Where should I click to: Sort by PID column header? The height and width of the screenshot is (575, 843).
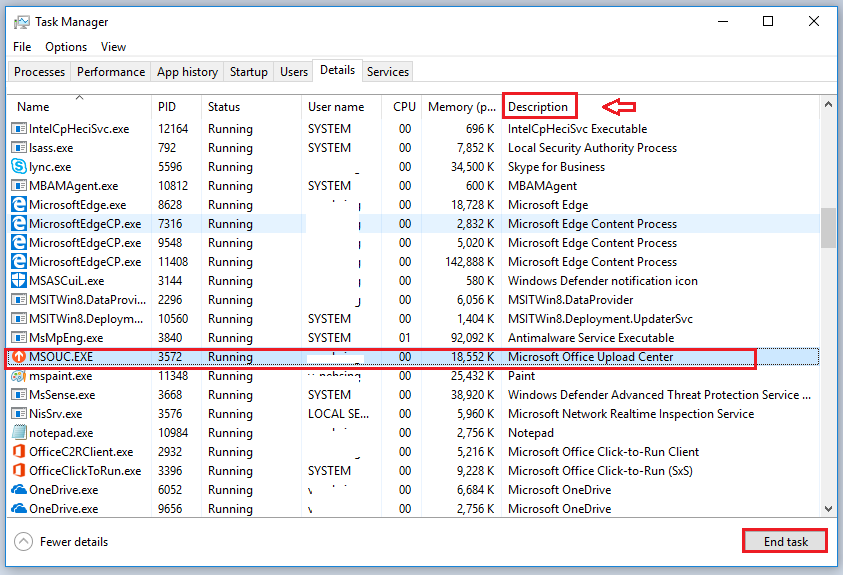point(176,107)
